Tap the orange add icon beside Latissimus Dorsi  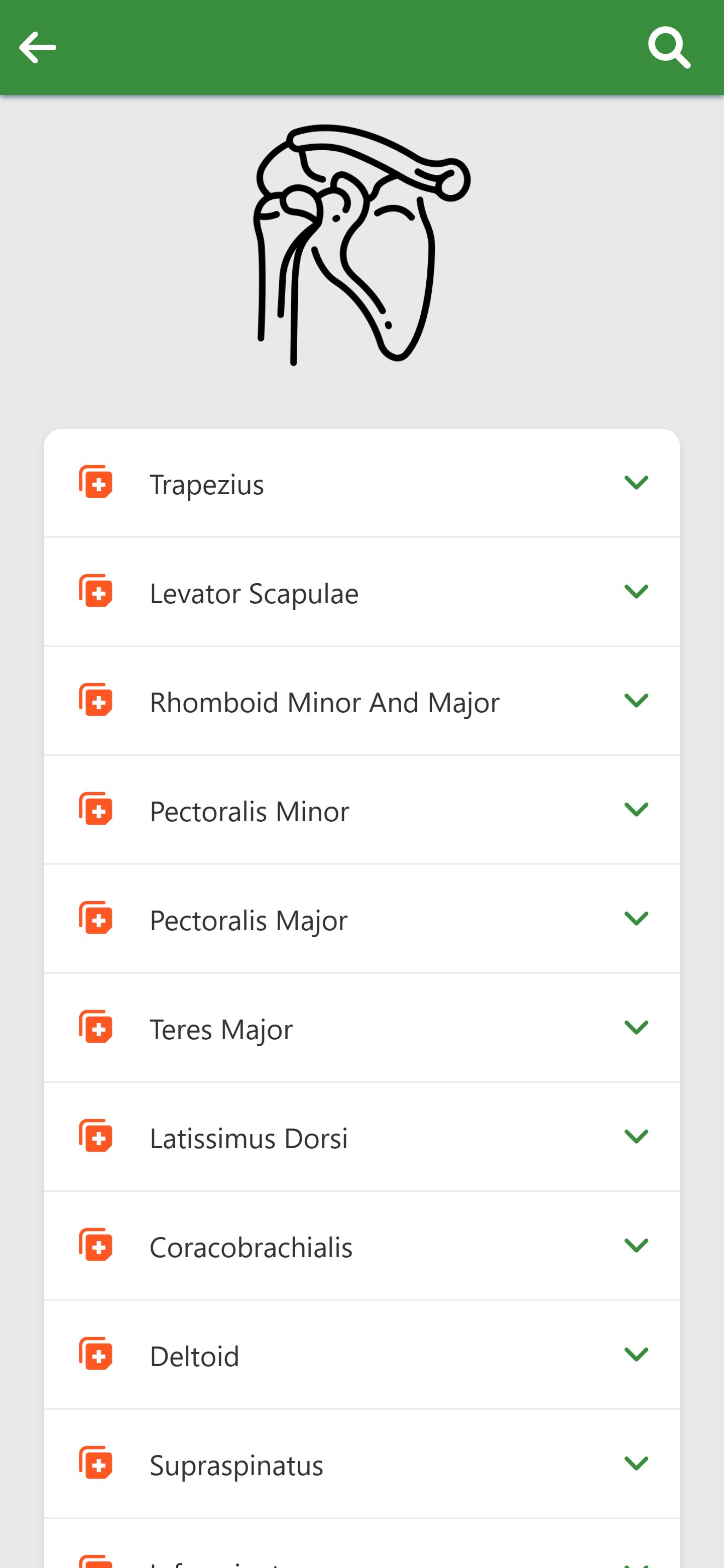[95, 1136]
